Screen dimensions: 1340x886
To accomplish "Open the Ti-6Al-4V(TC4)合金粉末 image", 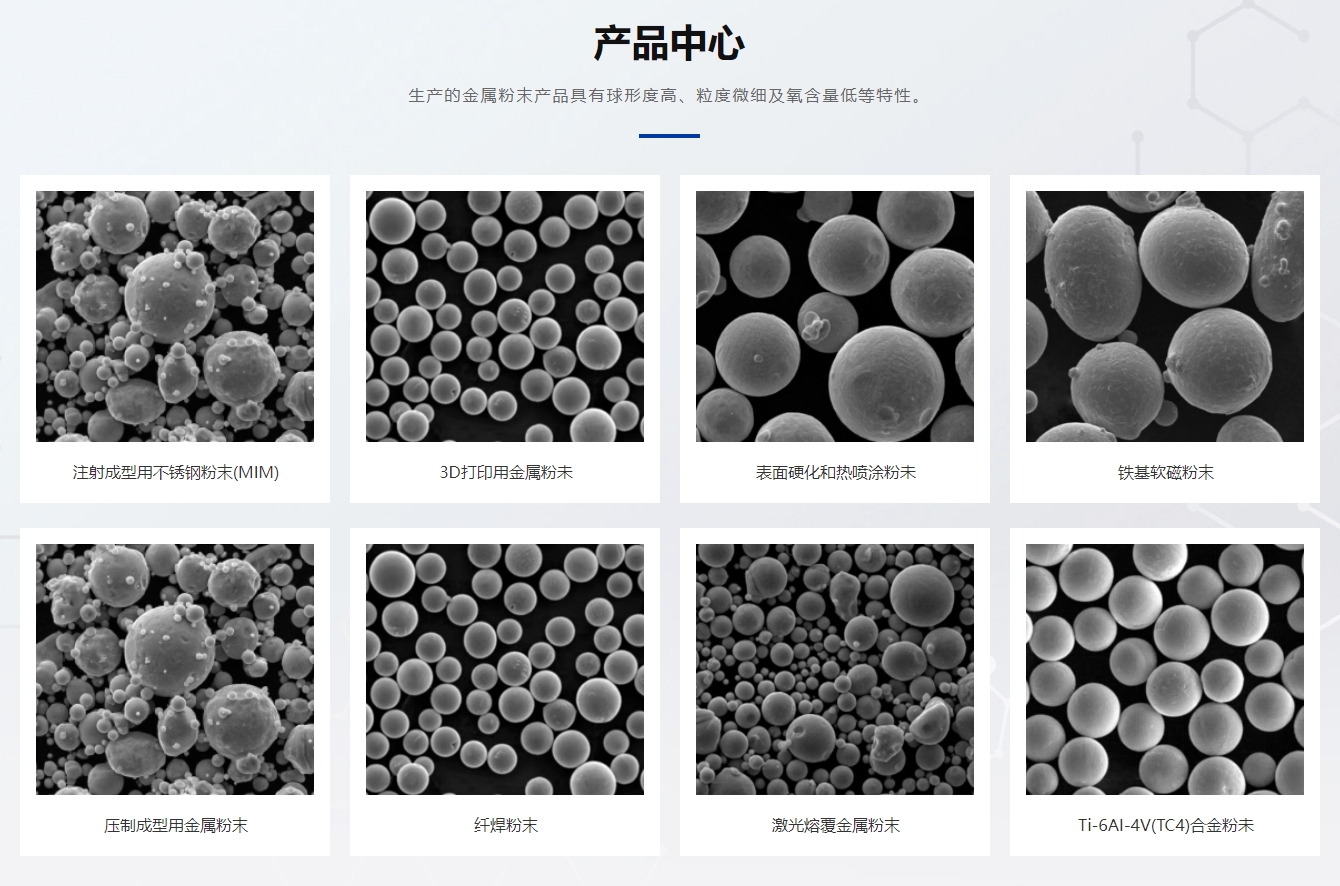I will coord(1165,669).
